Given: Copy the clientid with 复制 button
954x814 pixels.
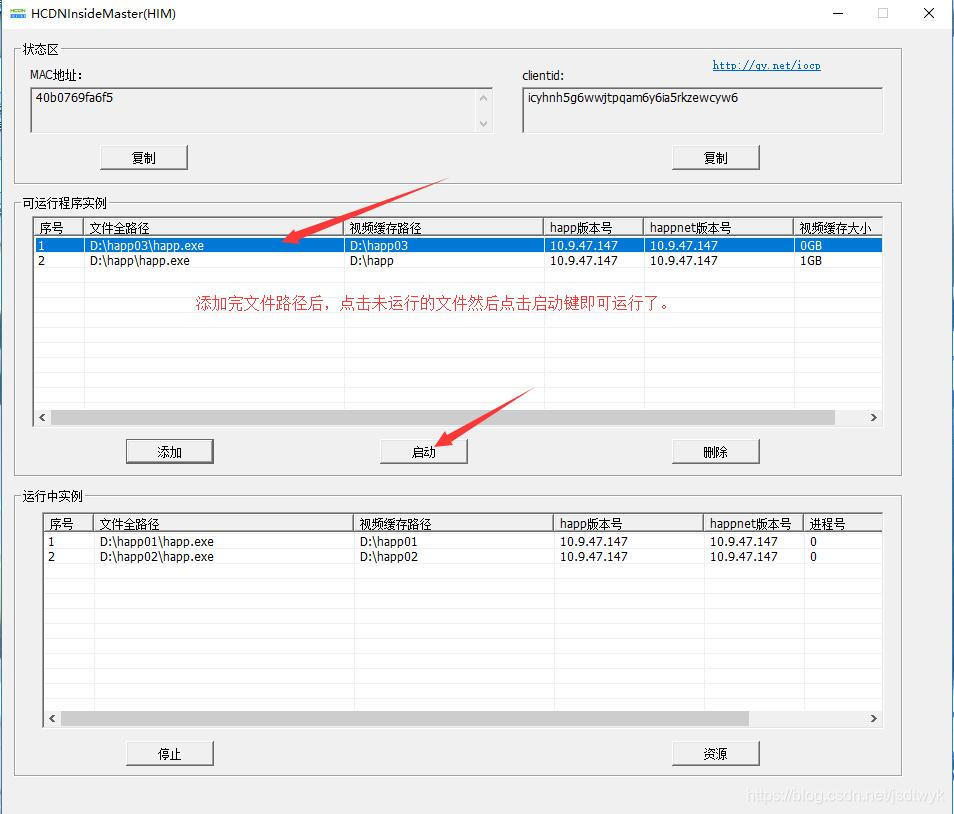Looking at the screenshot, I should pyautogui.click(x=716, y=158).
